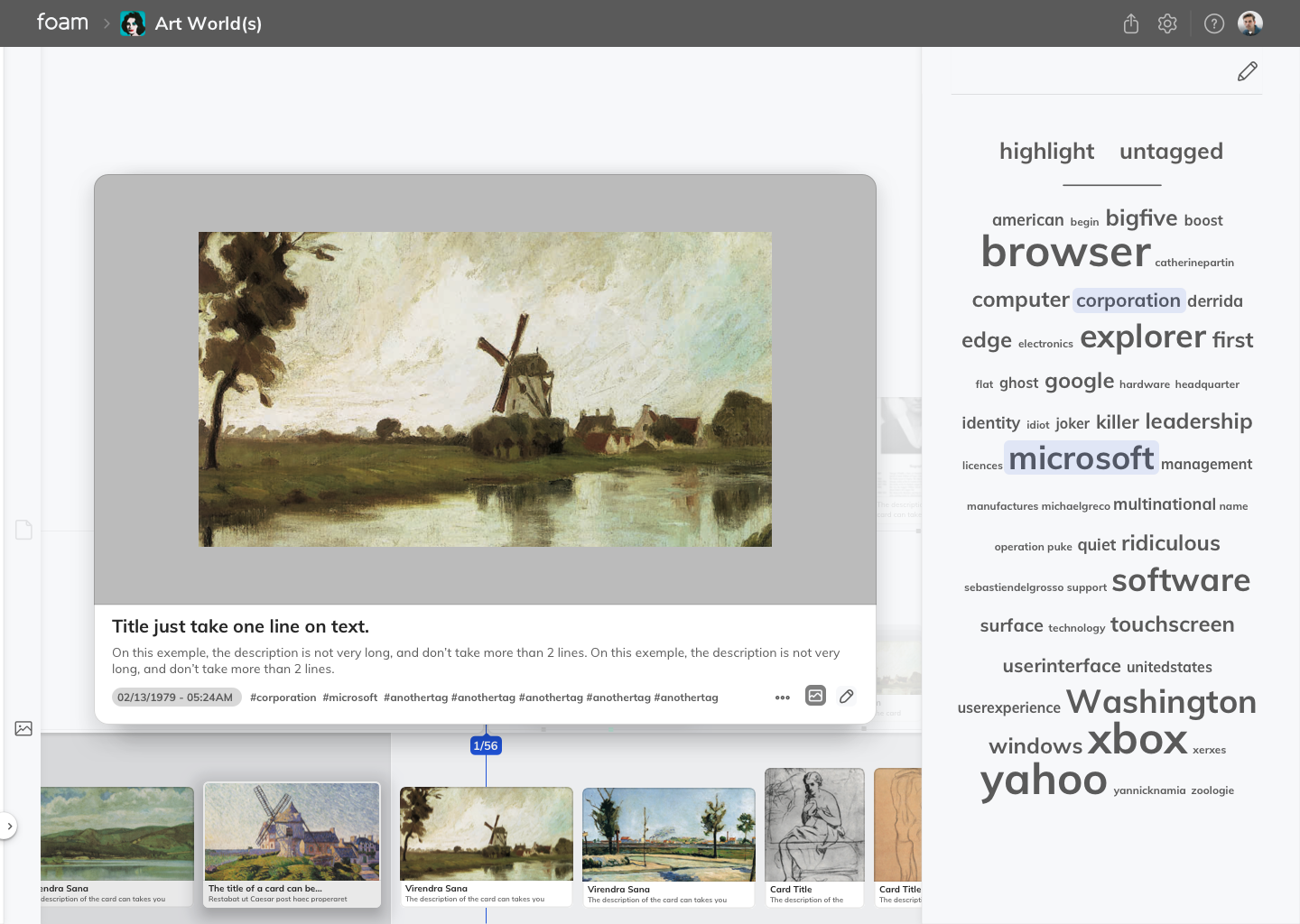This screenshot has height=924, width=1300.
Task: Open settings gear in top bar
Action: pos(1167,23)
